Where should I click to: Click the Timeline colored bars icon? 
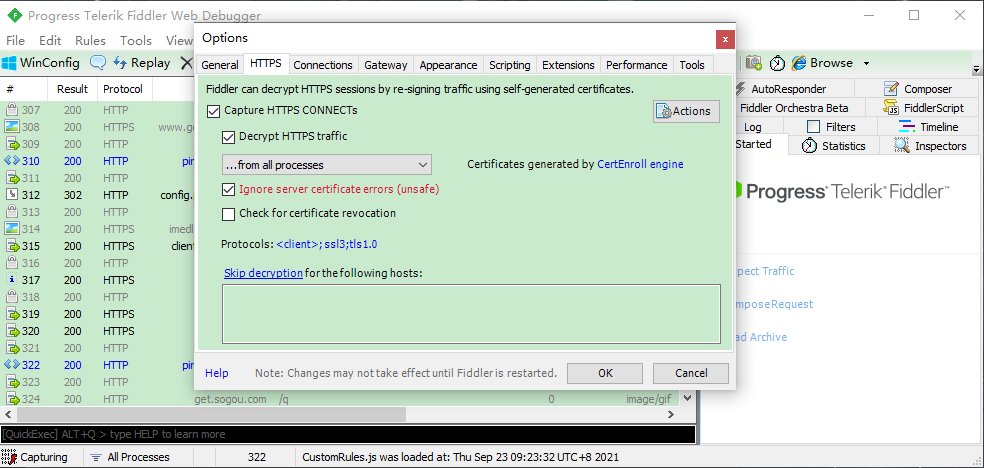click(x=907, y=126)
